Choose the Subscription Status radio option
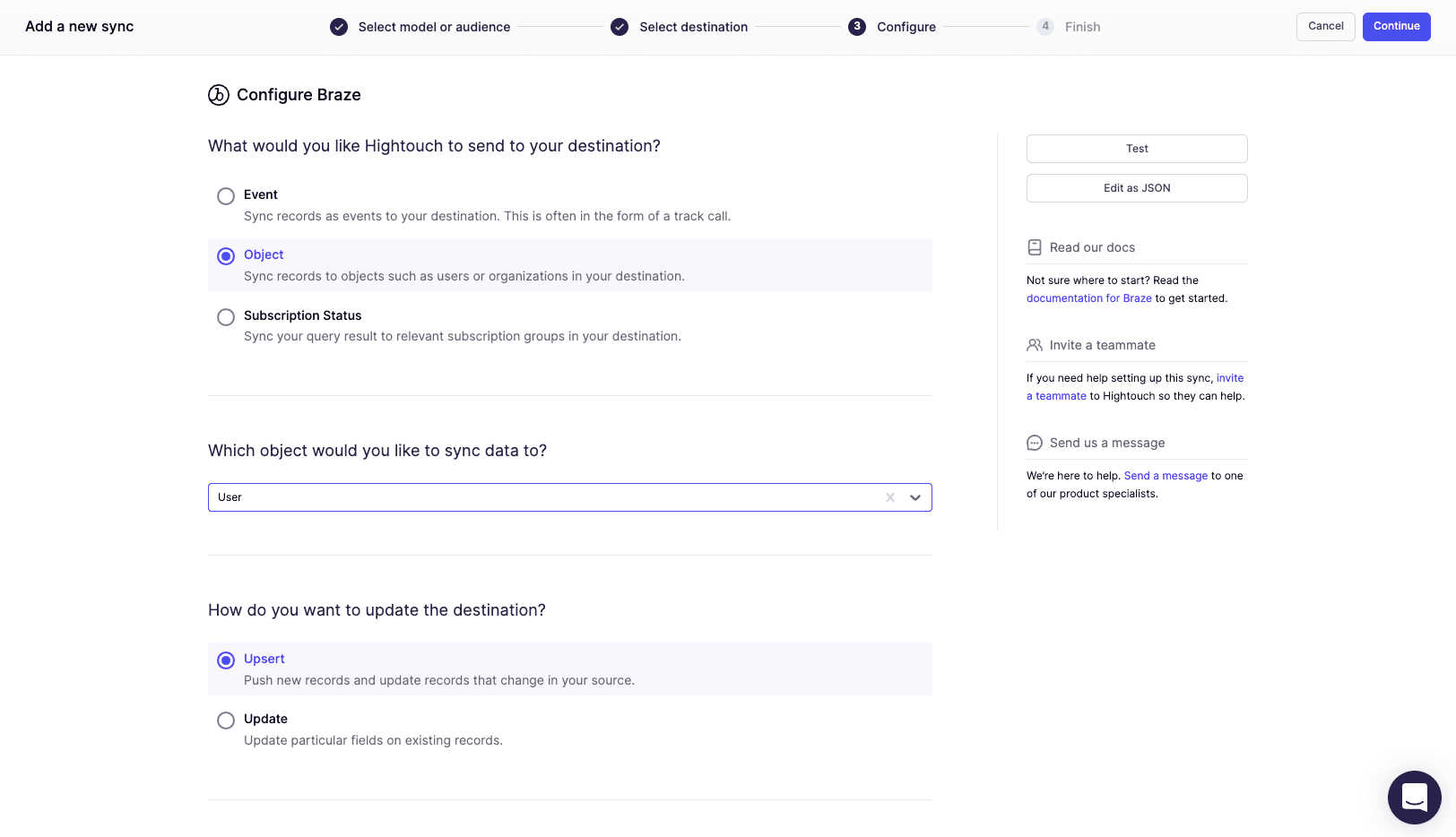 click(x=226, y=317)
